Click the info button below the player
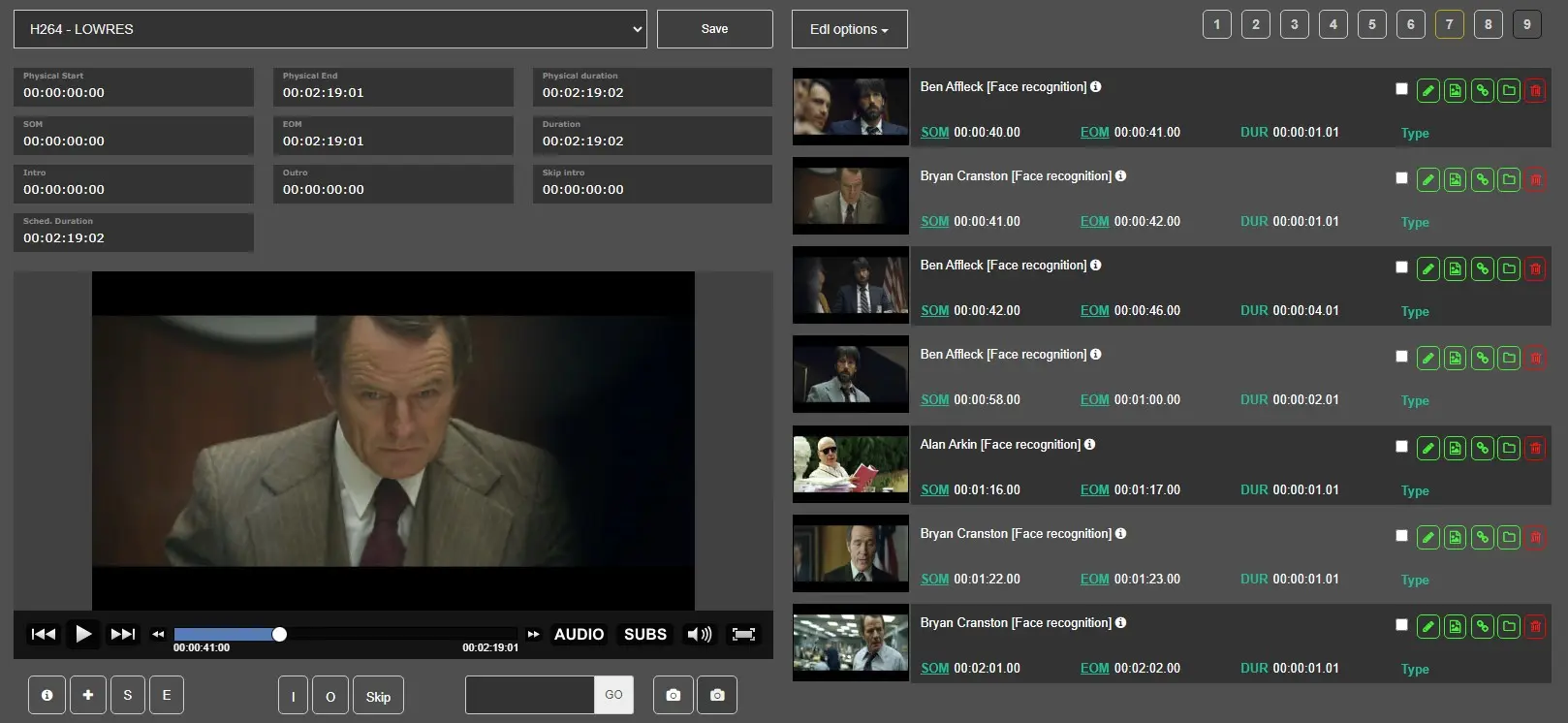This screenshot has width=1568, height=723. 47,695
